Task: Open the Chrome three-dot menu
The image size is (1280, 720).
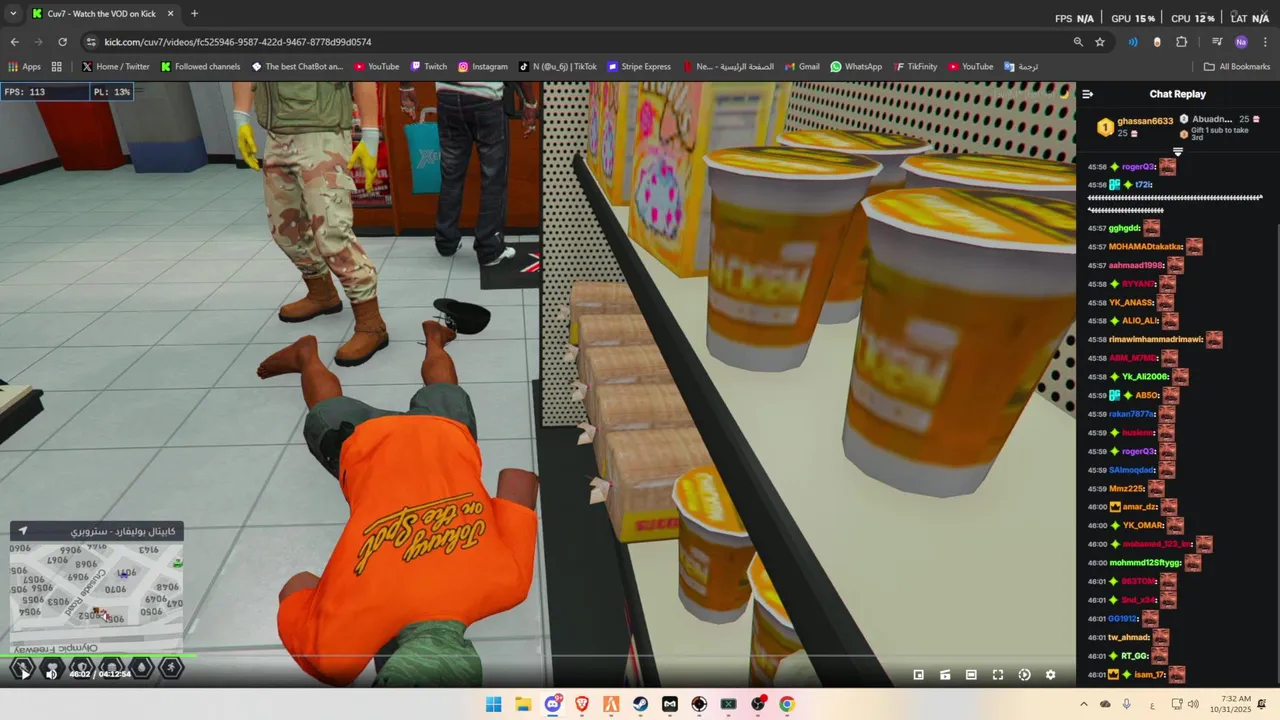Action: point(1265,42)
